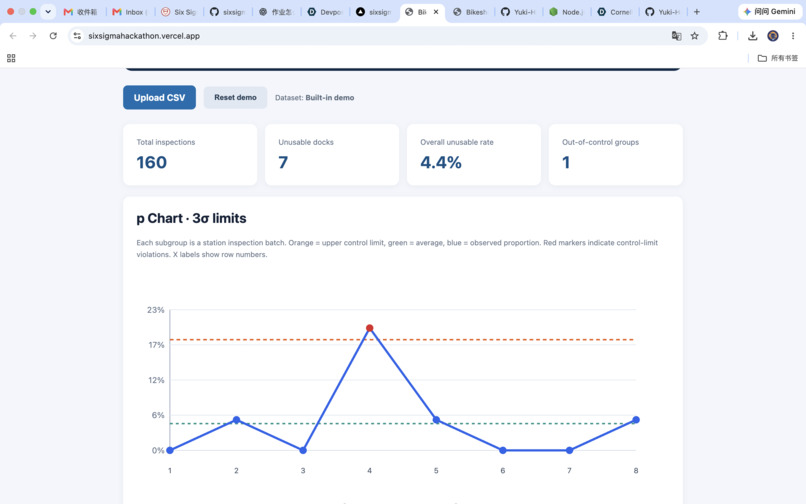Switch to the Cornel tab

615,12
